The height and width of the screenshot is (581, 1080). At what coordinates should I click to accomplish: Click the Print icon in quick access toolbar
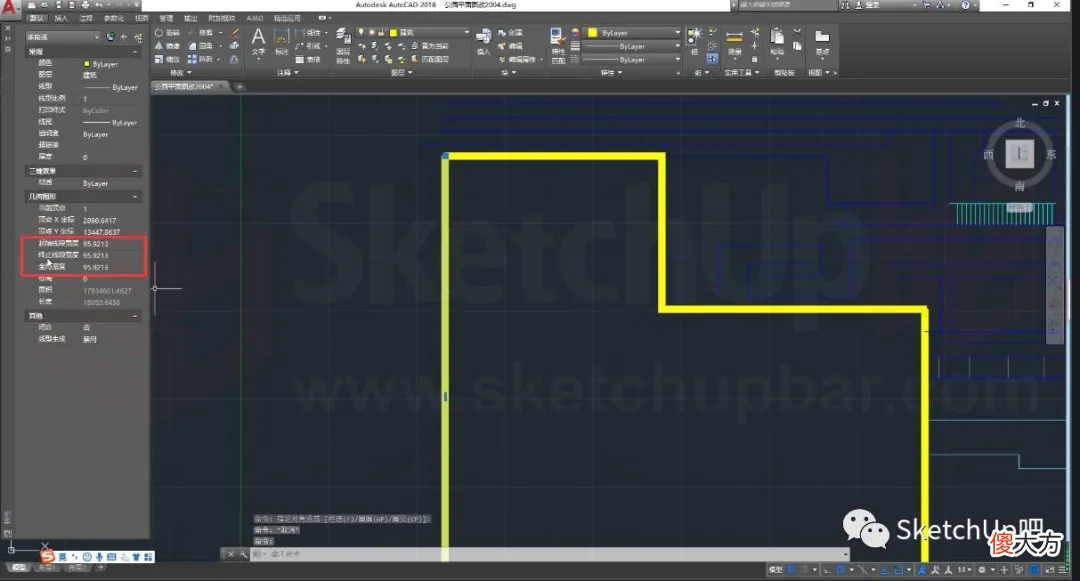(x=85, y=5)
